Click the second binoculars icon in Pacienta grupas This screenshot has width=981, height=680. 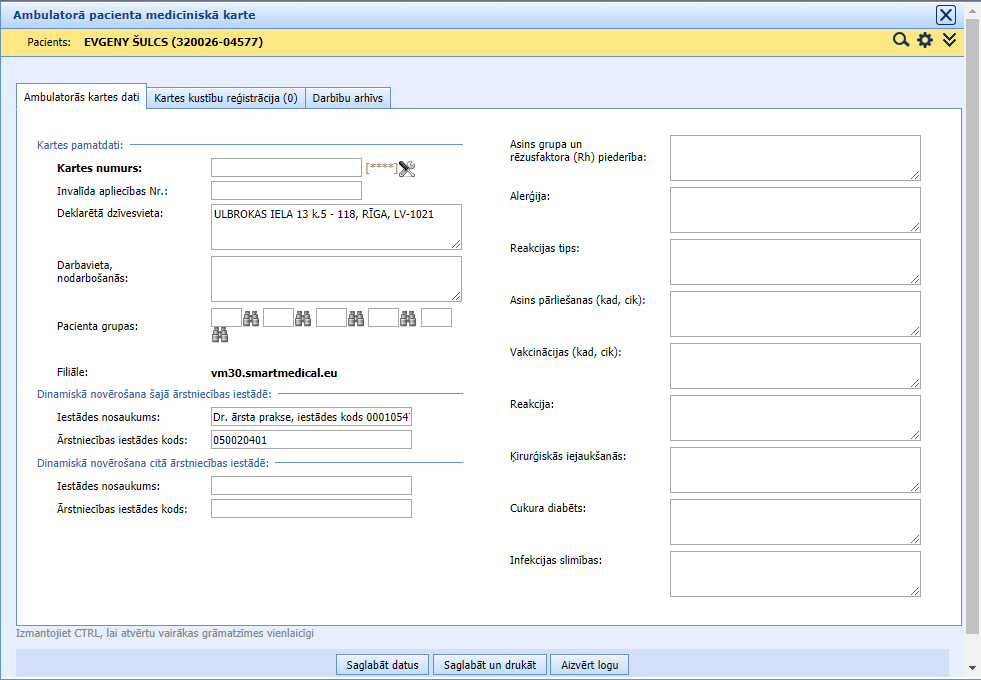(x=303, y=318)
